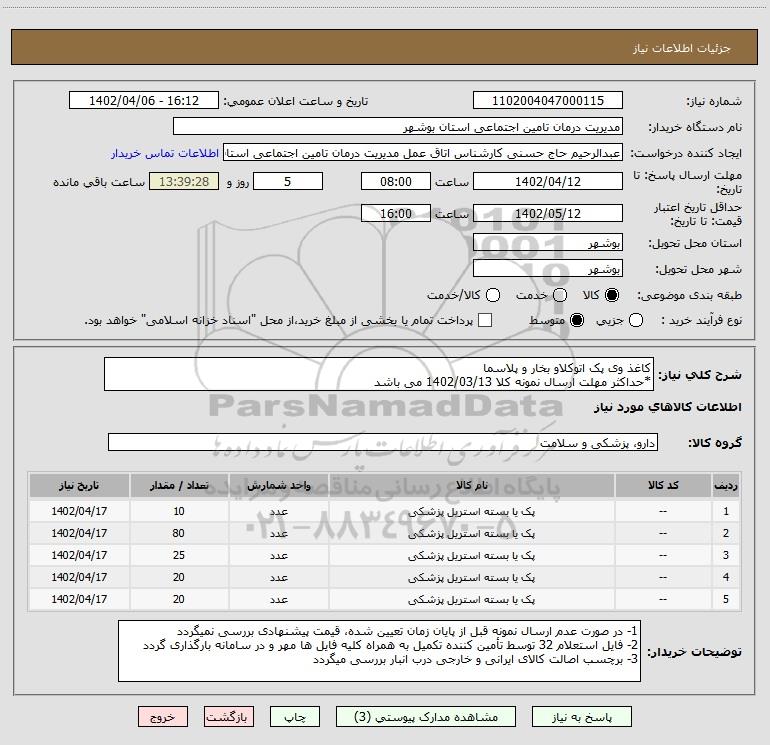Click the item name in row 5

pos(471,599)
